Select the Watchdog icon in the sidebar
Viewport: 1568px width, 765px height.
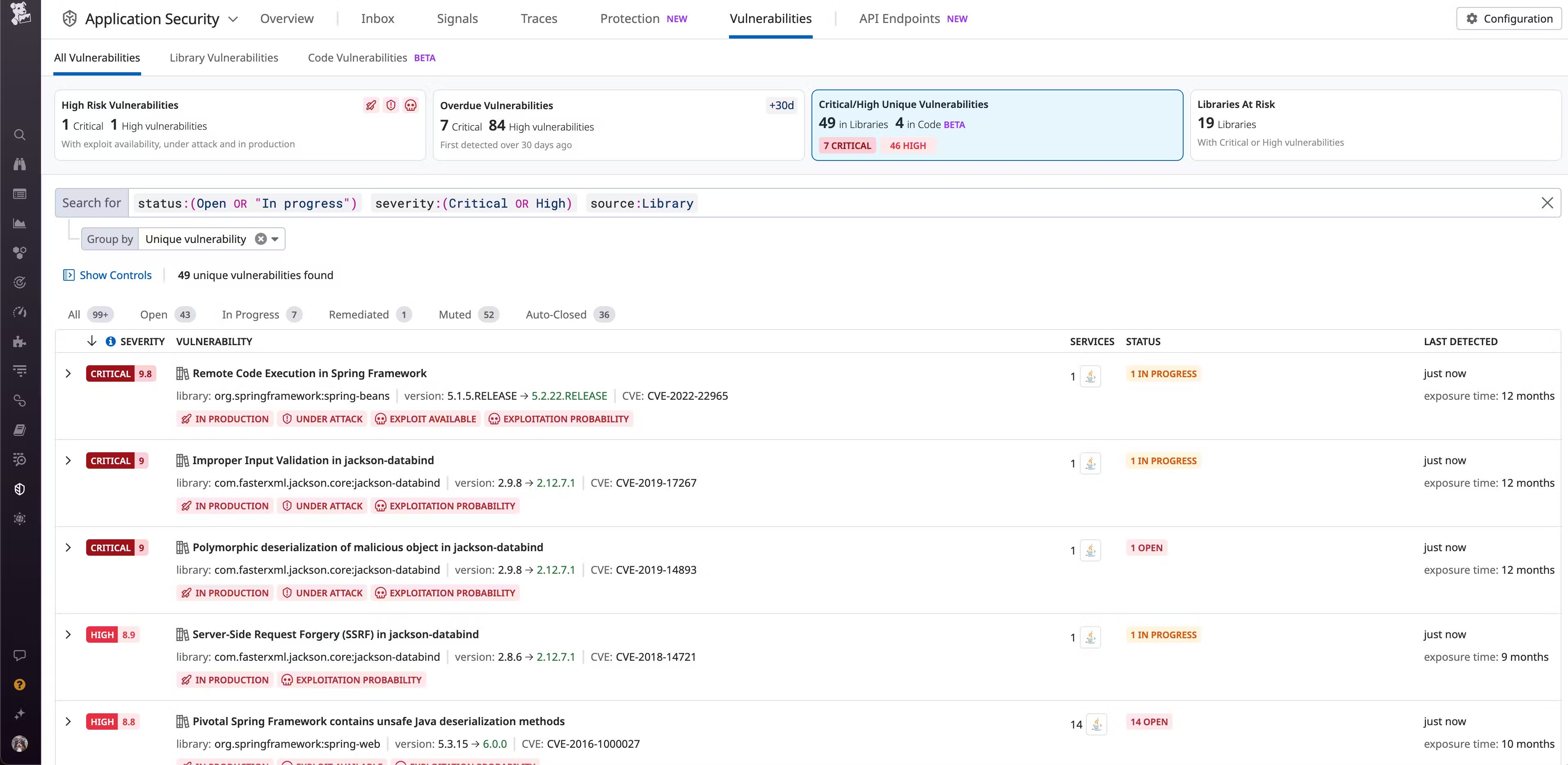tap(19, 164)
